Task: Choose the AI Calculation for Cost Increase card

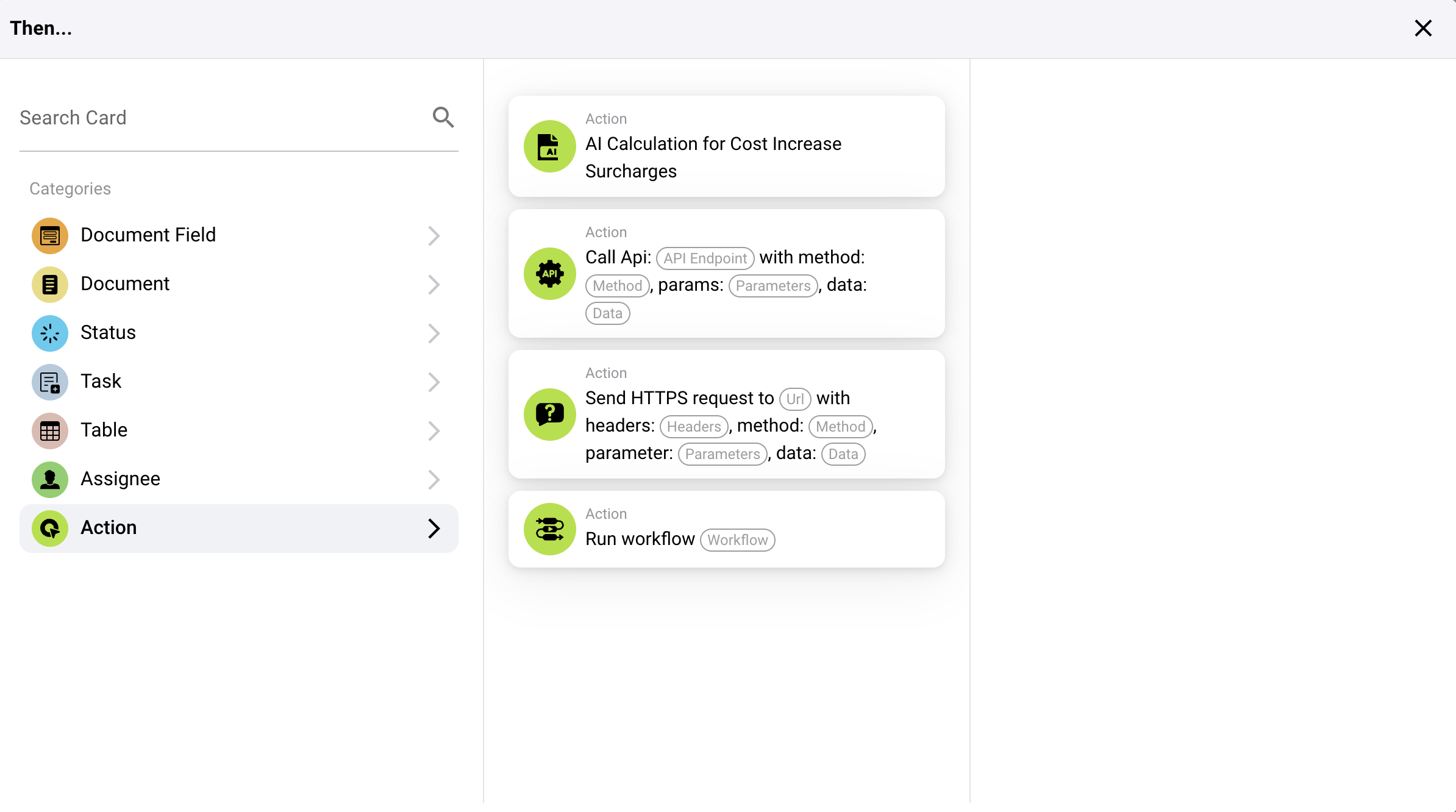Action: [x=713, y=157]
